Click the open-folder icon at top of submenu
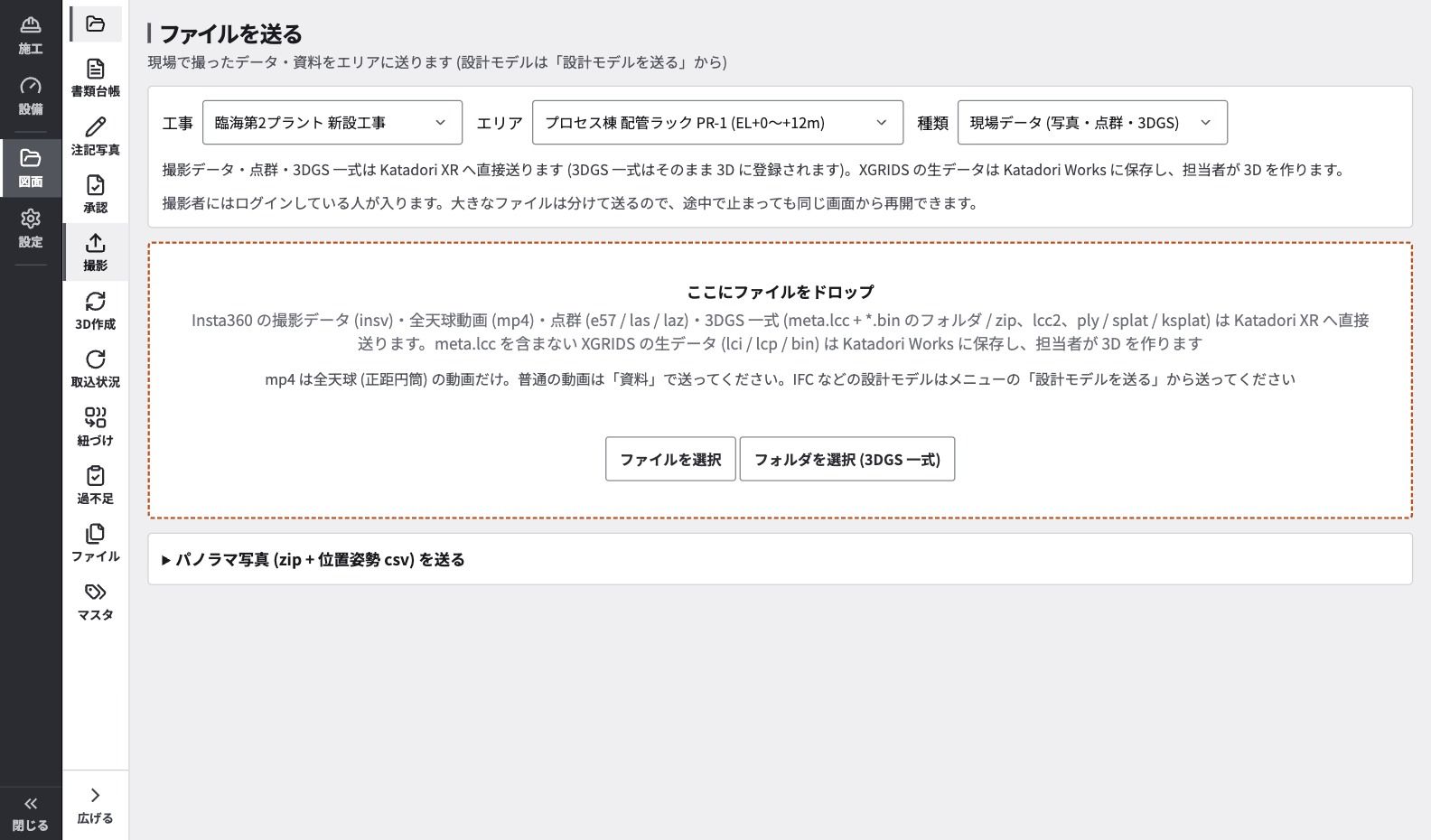This screenshot has width=1431, height=840. [95, 23]
